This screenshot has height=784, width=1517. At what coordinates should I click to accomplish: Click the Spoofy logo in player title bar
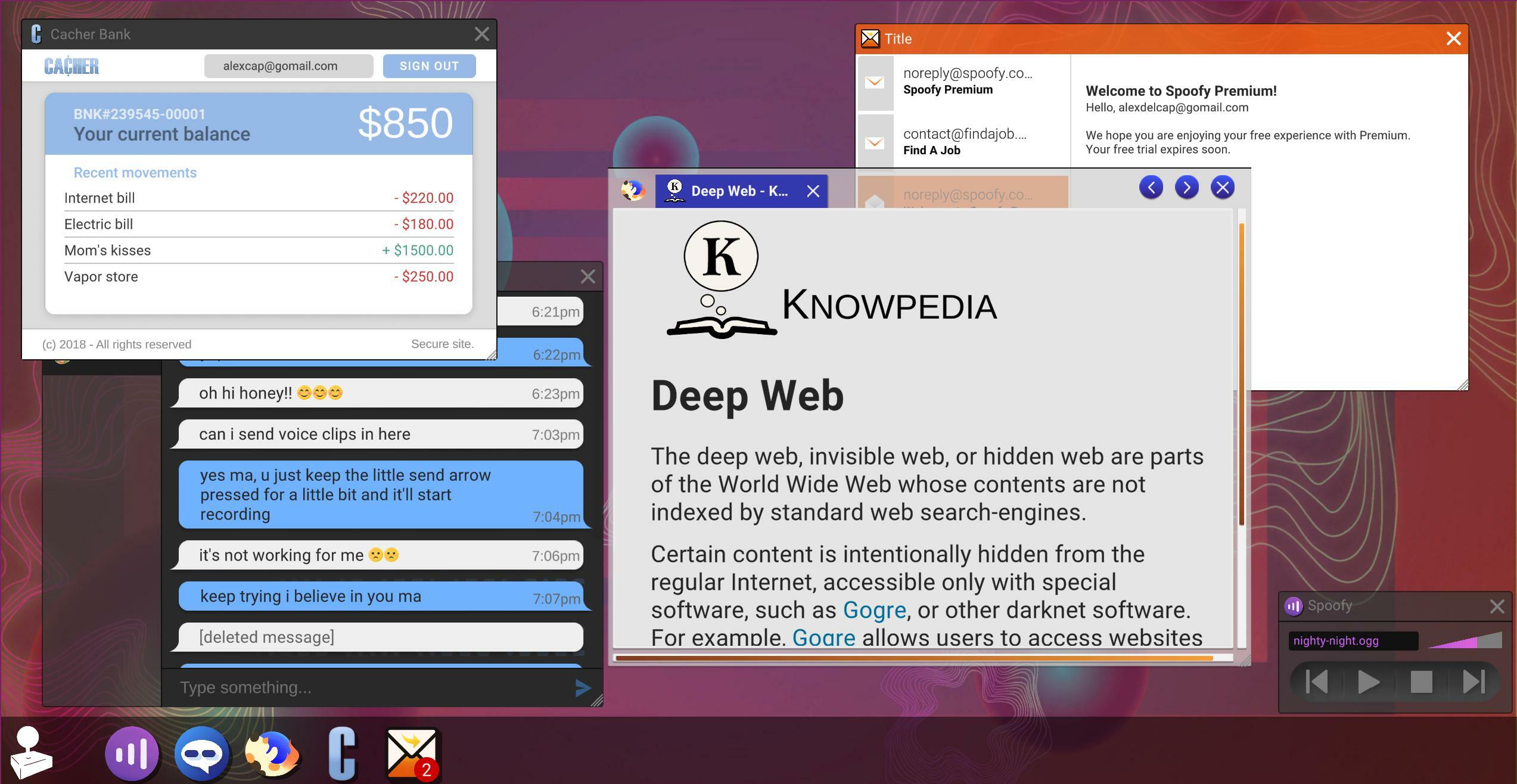[x=1293, y=606]
